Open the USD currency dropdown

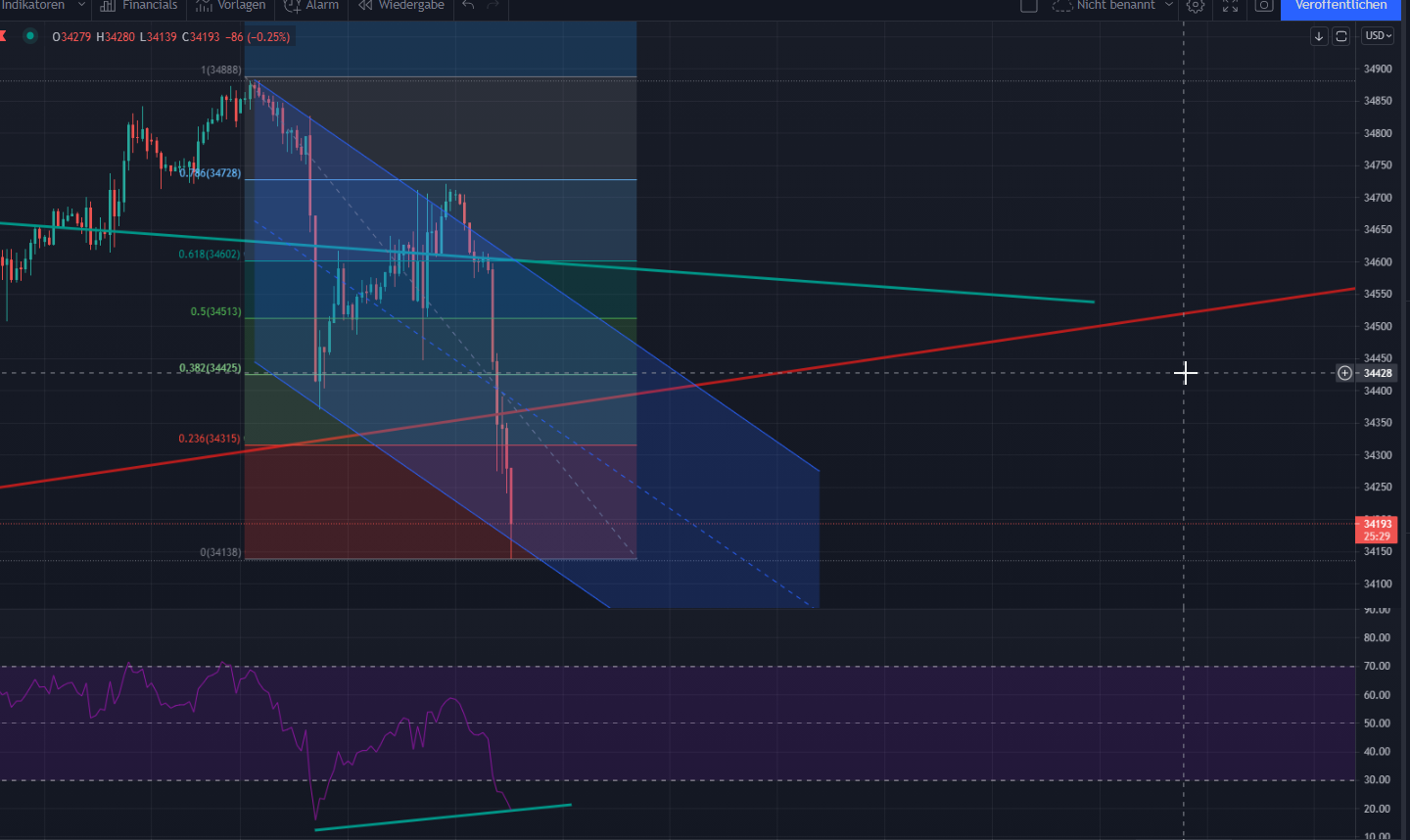point(1377,35)
